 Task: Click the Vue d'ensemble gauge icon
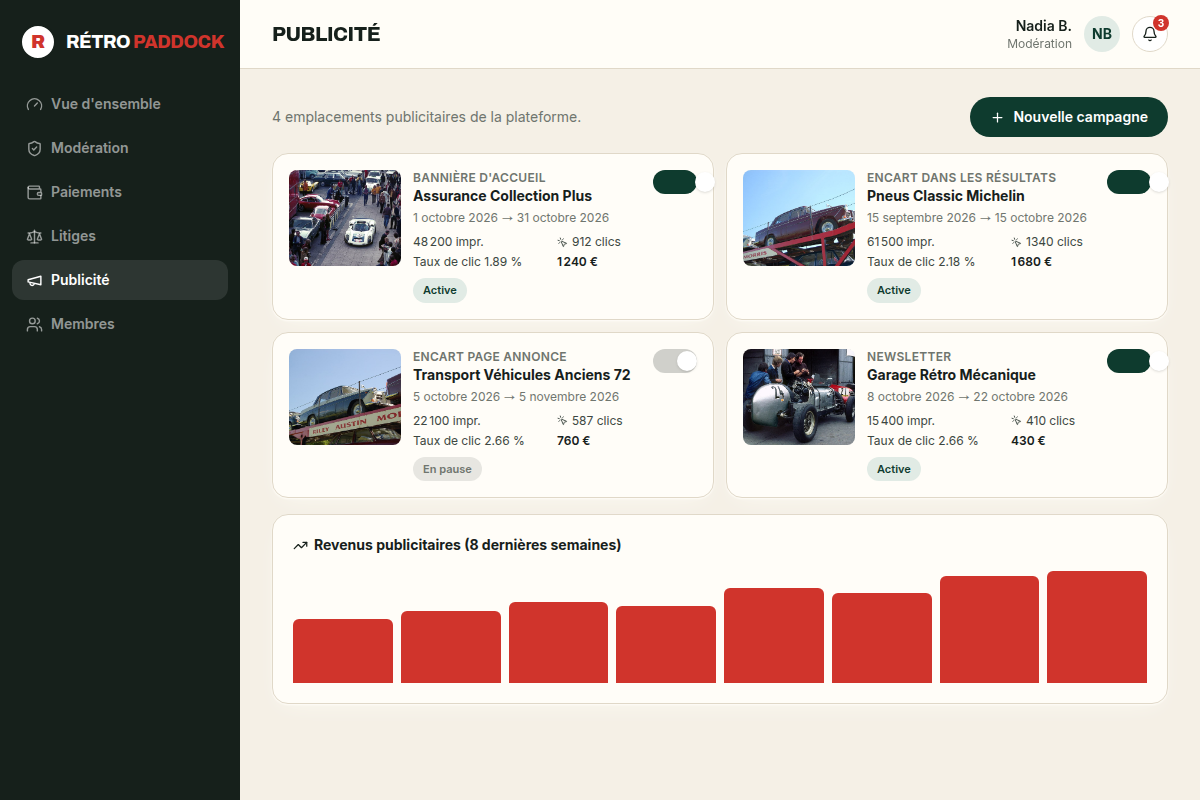click(x=35, y=104)
